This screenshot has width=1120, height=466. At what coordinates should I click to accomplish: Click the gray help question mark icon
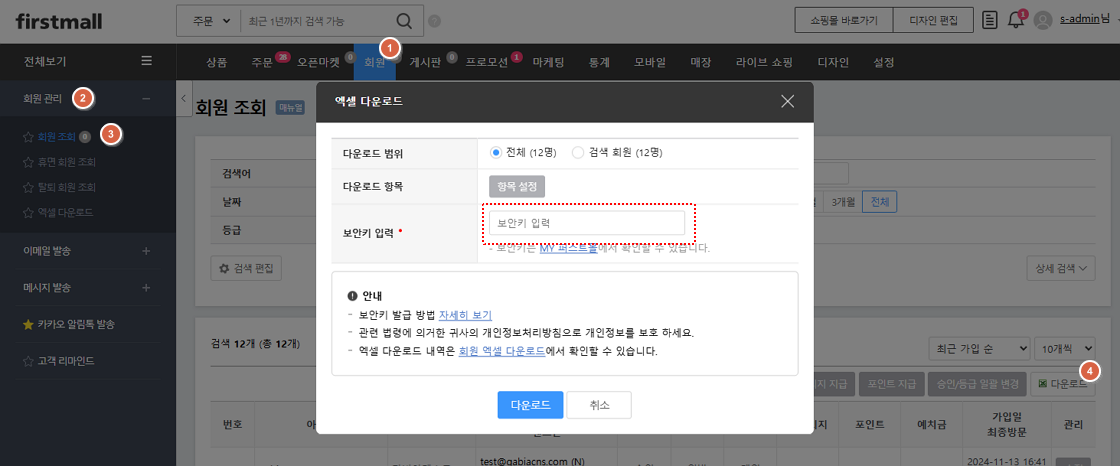pos(434,21)
